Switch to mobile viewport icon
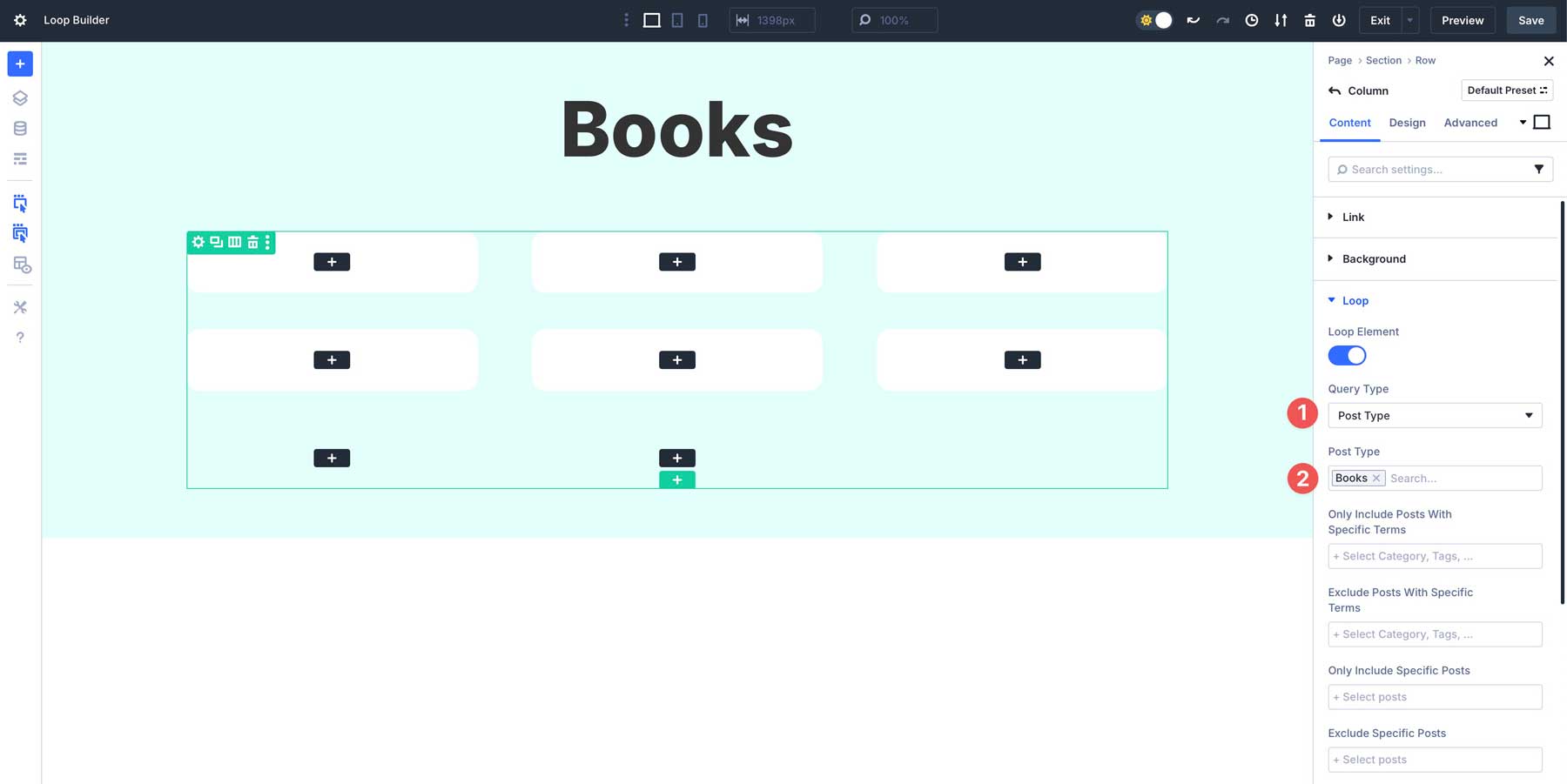This screenshot has height=784, width=1567. (702, 19)
